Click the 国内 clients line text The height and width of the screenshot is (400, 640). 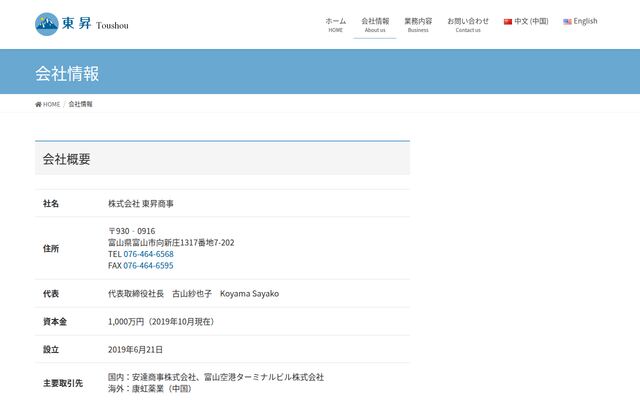pyautogui.click(x=216, y=377)
